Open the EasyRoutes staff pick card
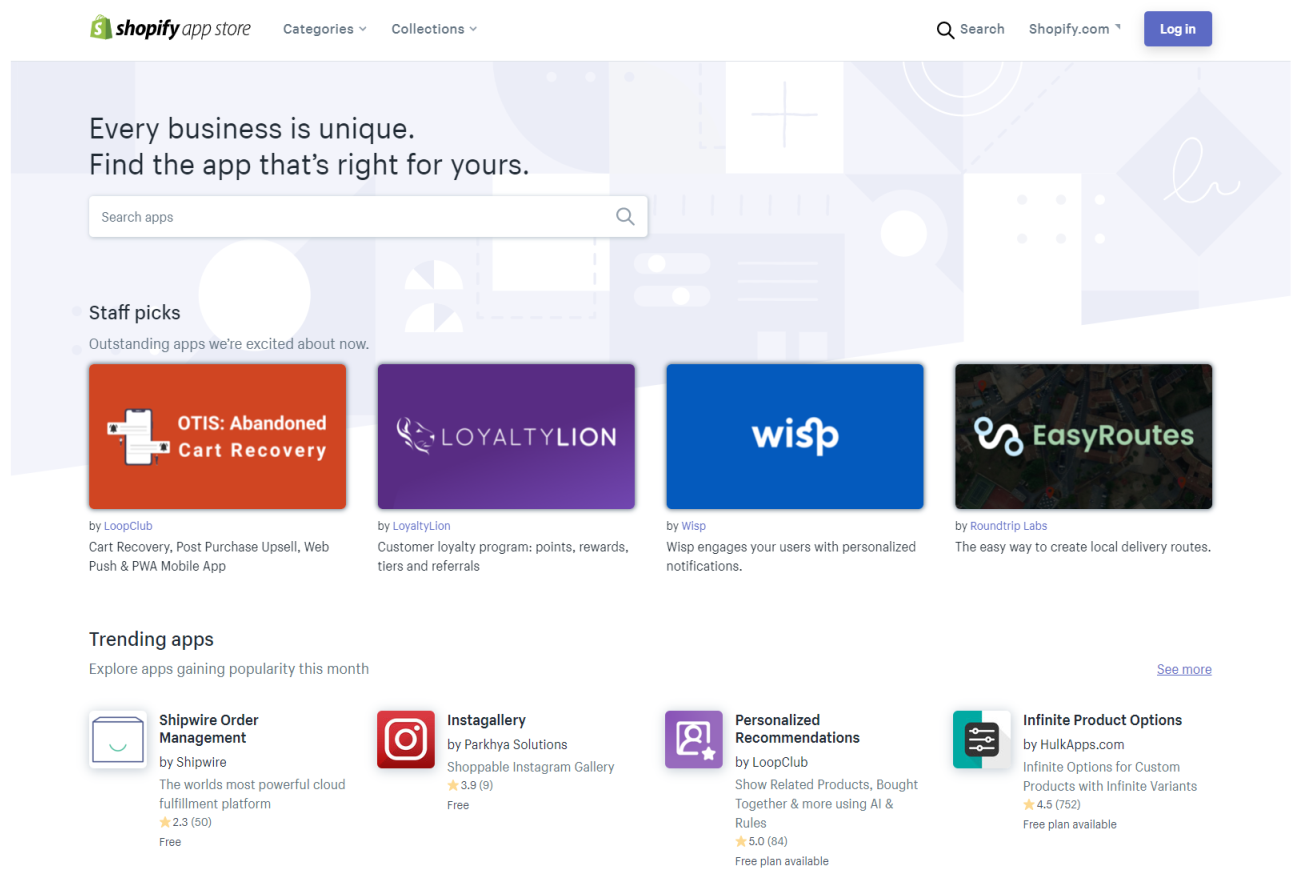This screenshot has height=886, width=1300. [x=1083, y=436]
